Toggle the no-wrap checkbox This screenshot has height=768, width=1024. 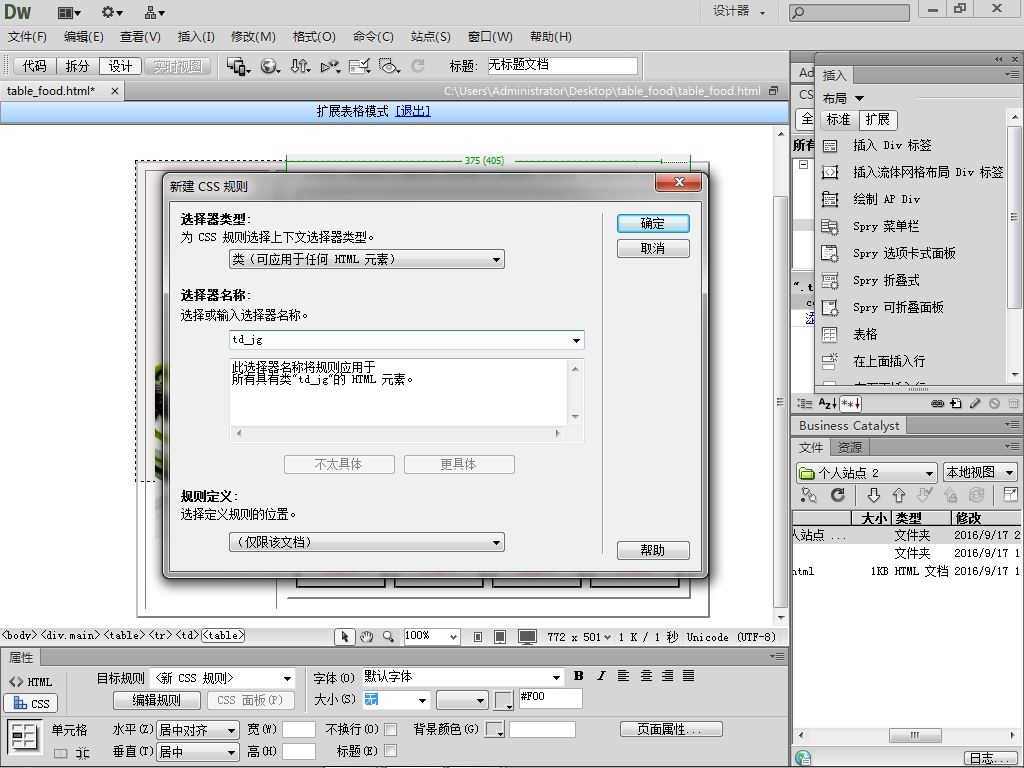pyautogui.click(x=391, y=729)
